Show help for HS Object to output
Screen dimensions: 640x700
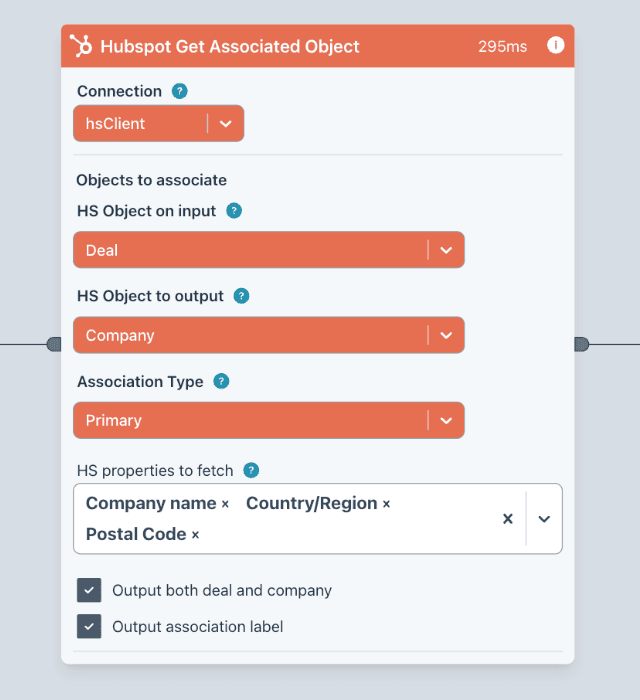click(241, 296)
